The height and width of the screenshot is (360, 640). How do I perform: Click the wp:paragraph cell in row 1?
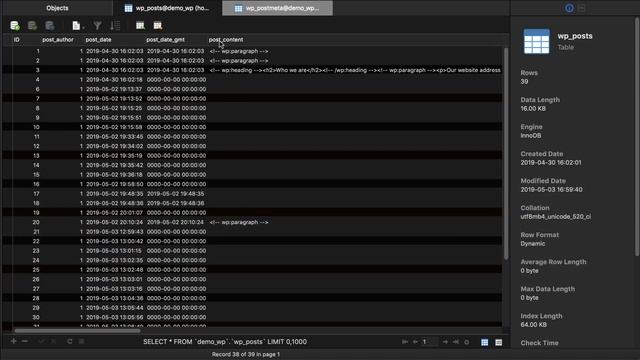coord(239,51)
